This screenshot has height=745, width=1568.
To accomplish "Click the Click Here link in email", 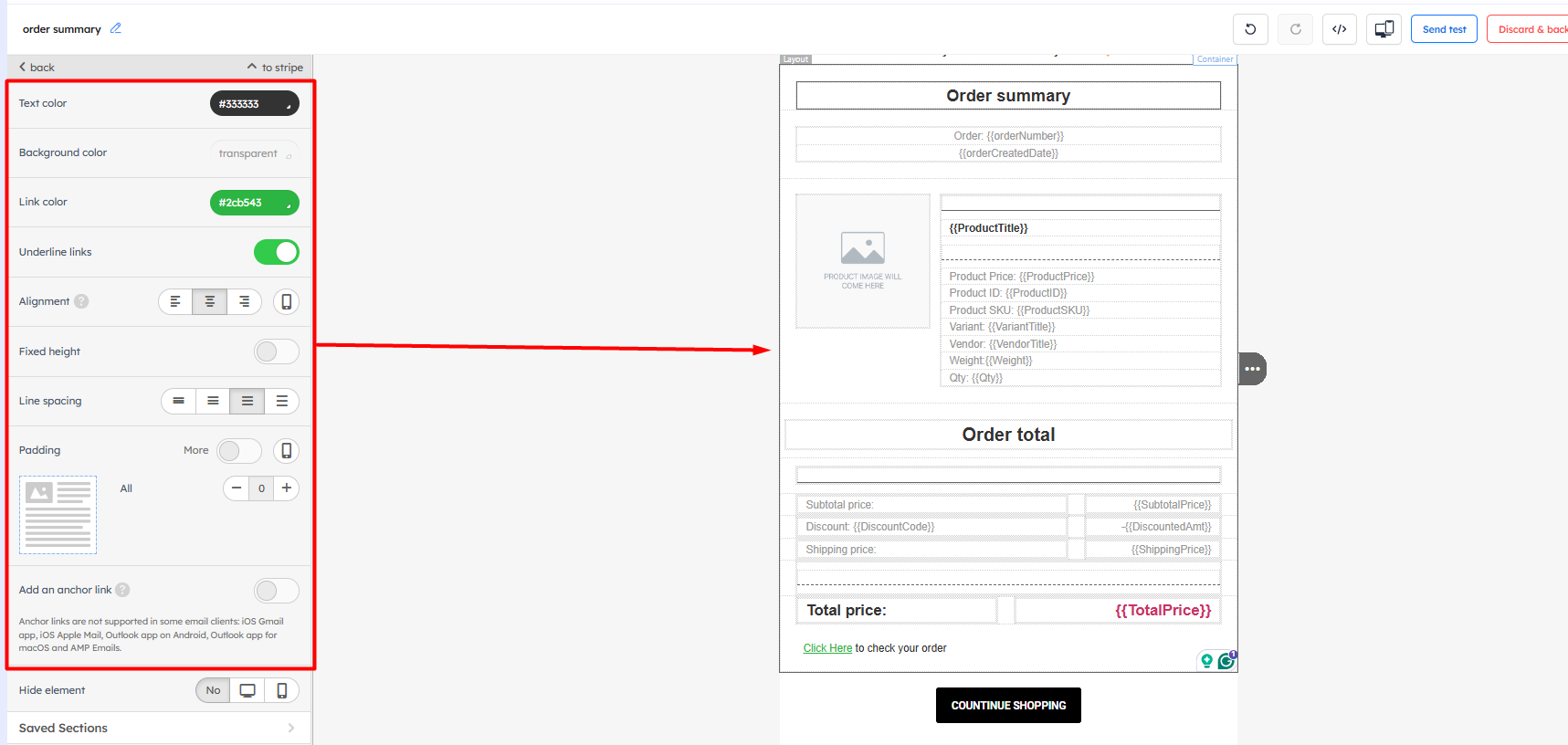I will point(827,648).
